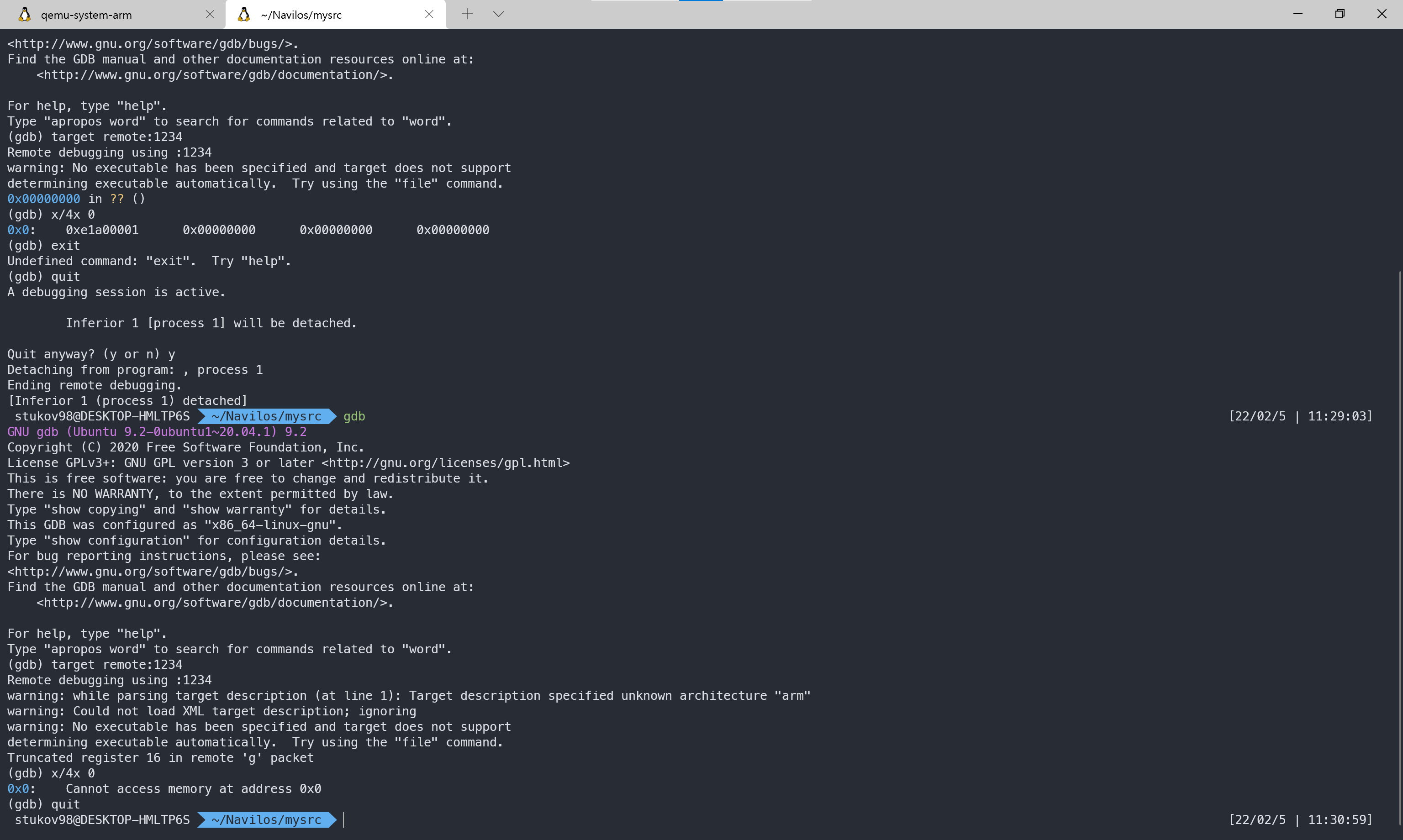Screen dimensions: 1403x840
Task: Restore down the terminal window
Action: tap(1340, 14)
